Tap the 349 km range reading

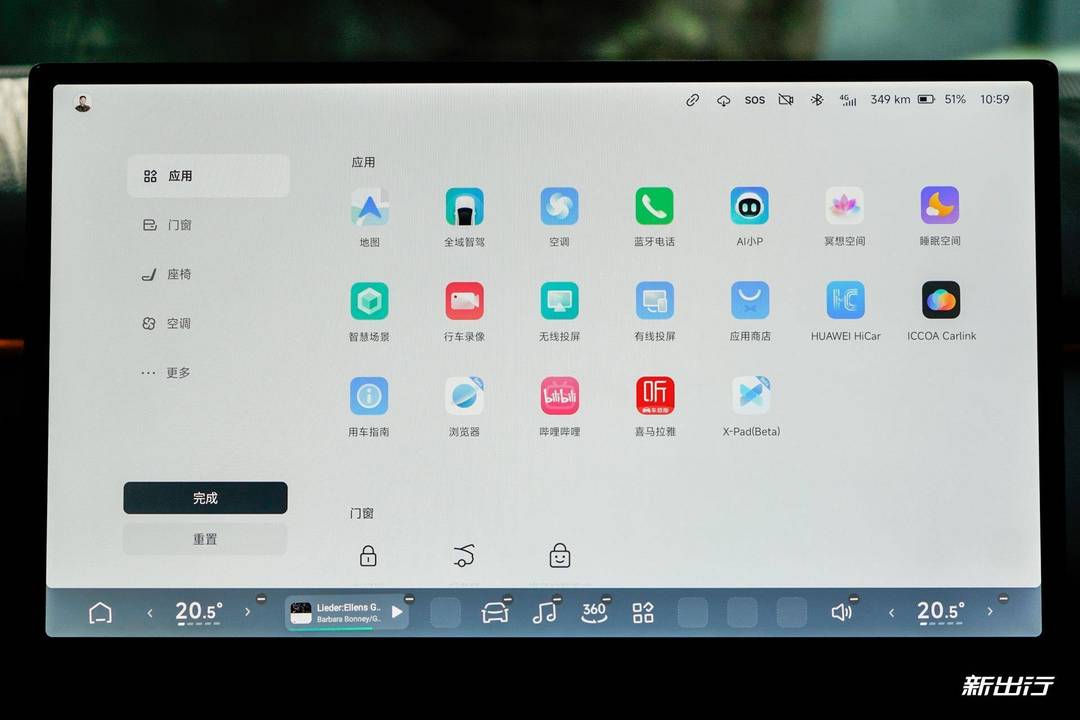890,99
